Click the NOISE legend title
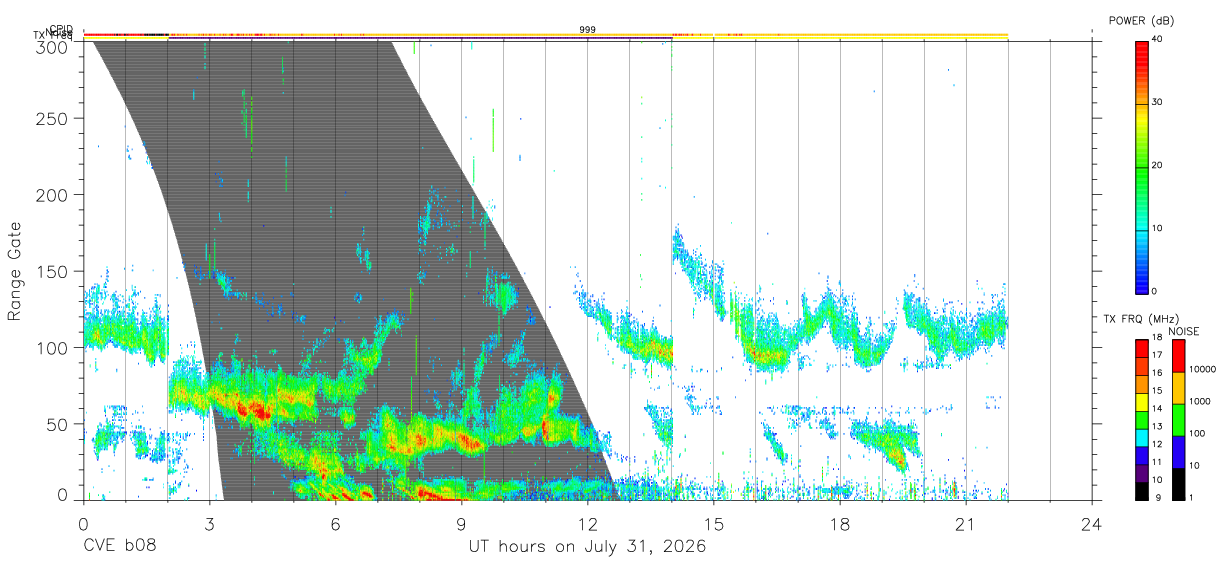The image size is (1228, 567). 1185,331
